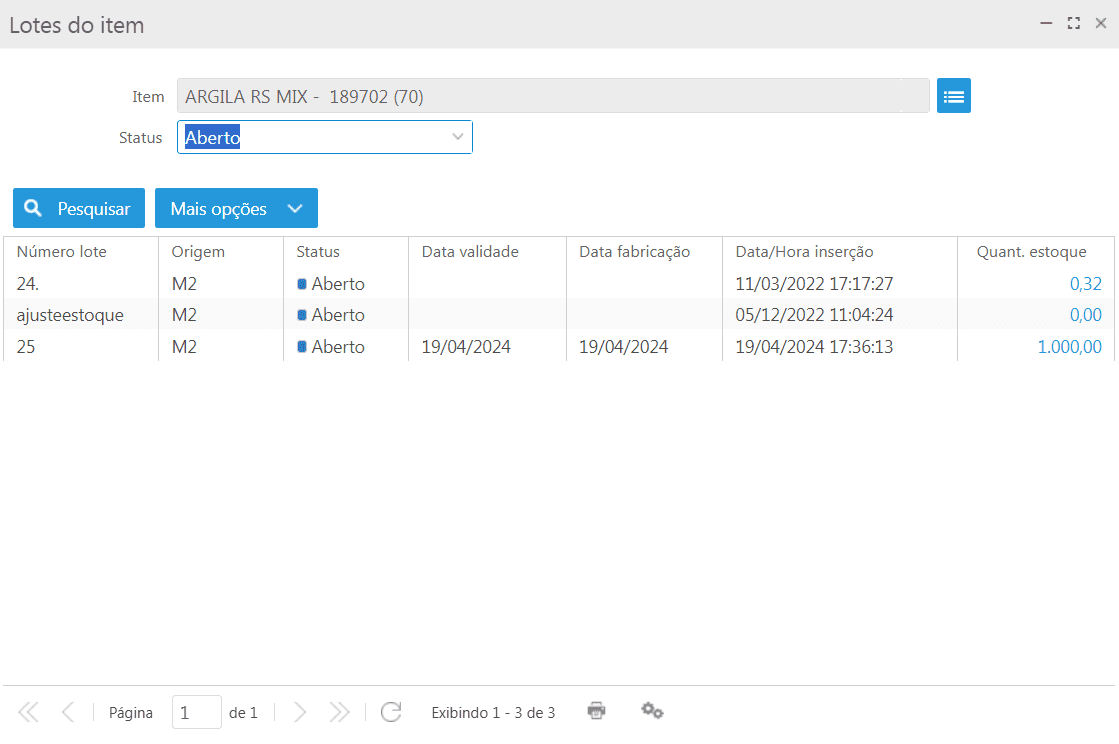Open stock quantity link 1.000,00
Image resolution: width=1119 pixels, height=744 pixels.
coord(1069,347)
